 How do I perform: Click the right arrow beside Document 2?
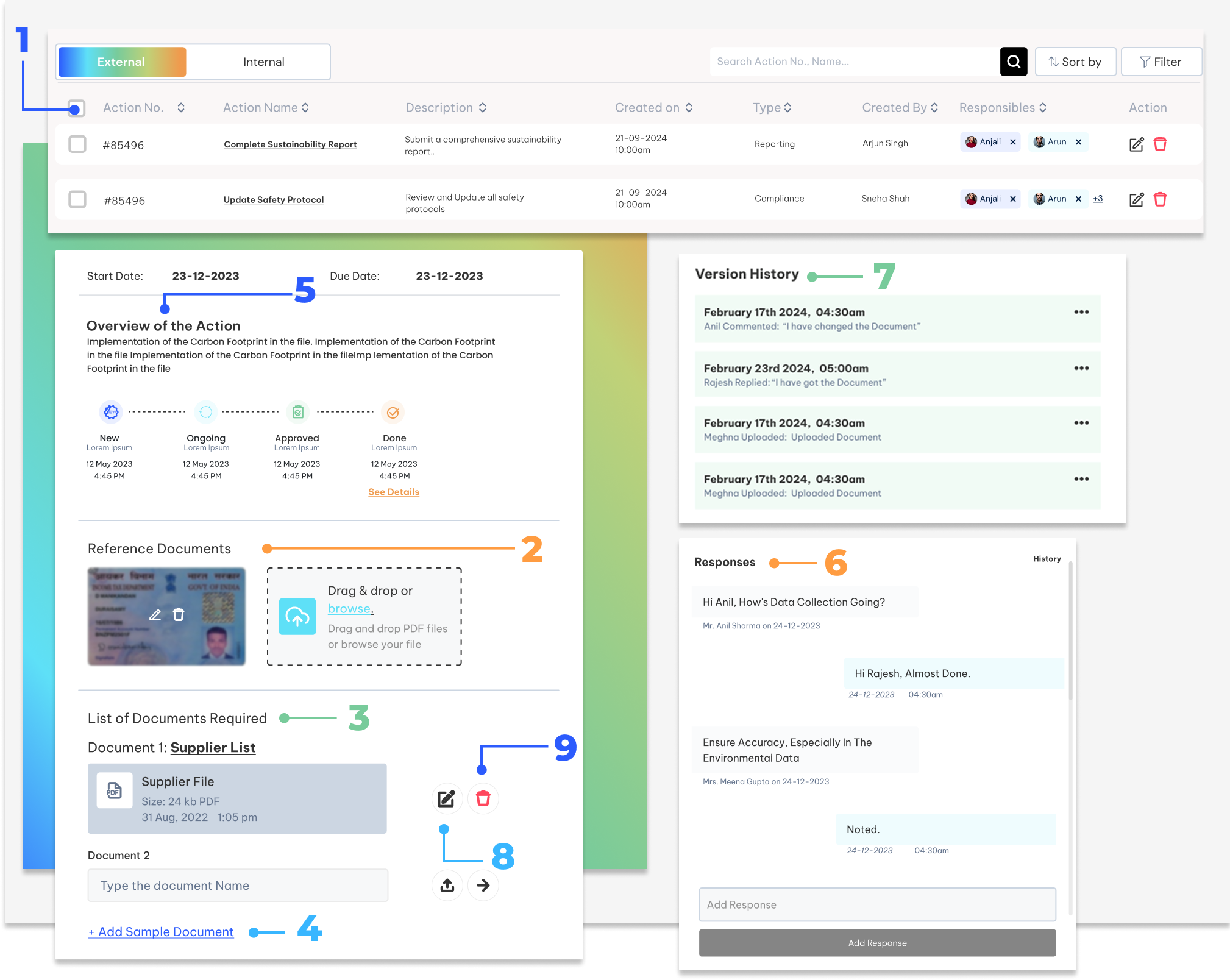click(483, 885)
